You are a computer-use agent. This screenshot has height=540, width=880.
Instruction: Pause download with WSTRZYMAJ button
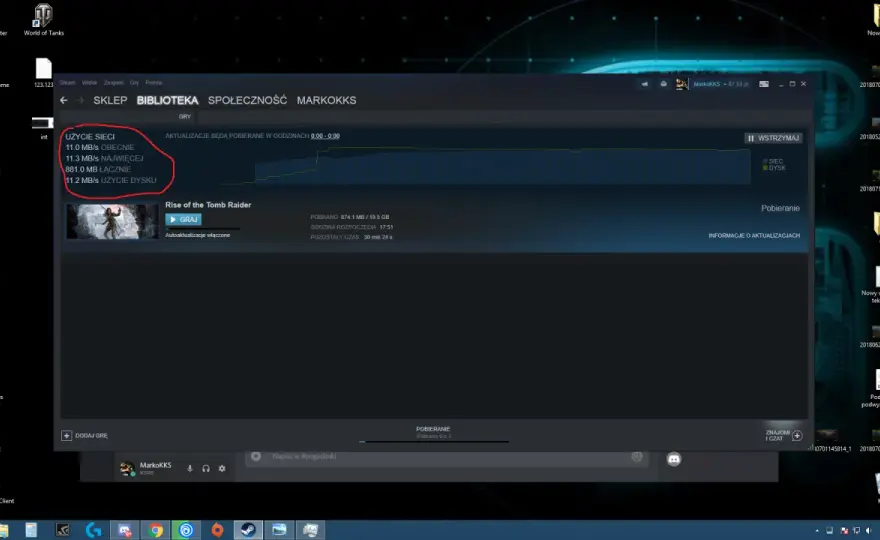(x=773, y=138)
